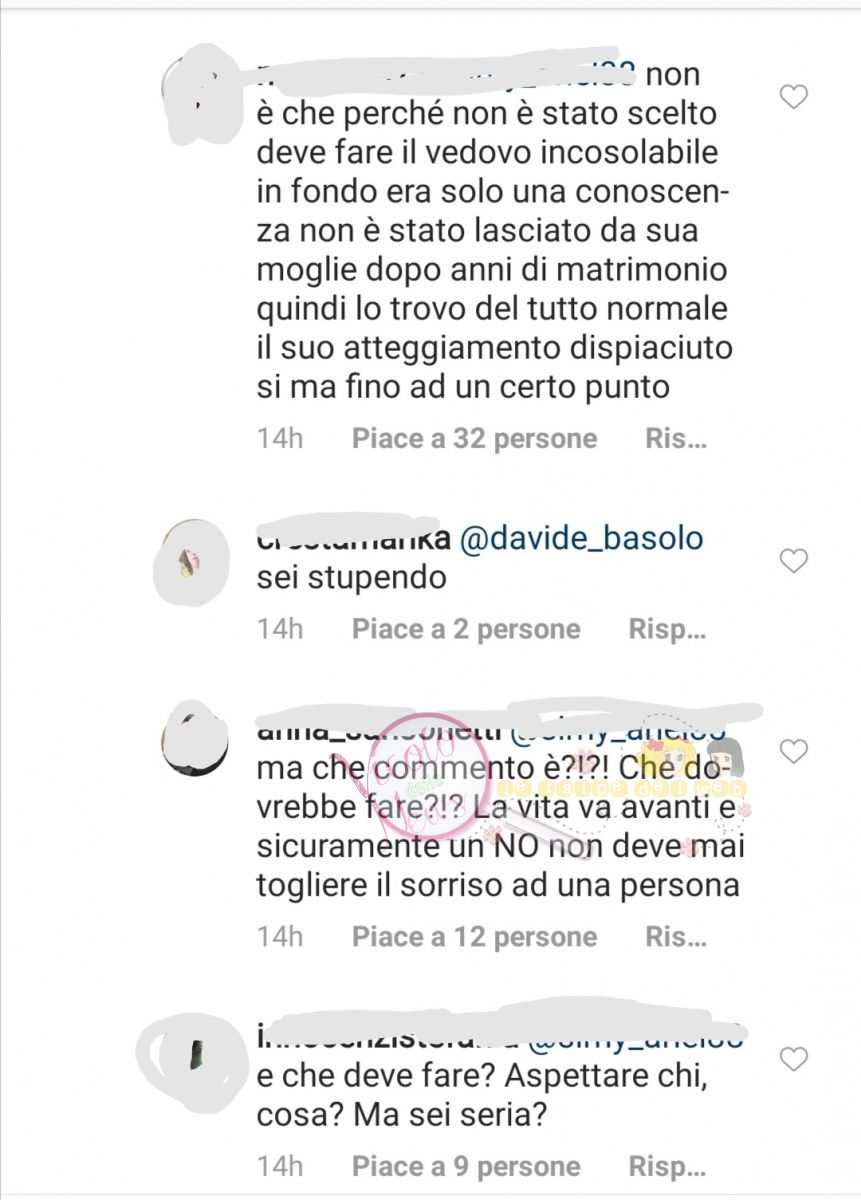The image size is (861, 1200).
Task: View 'Piace a 32 persone' likes list
Action: [474, 438]
